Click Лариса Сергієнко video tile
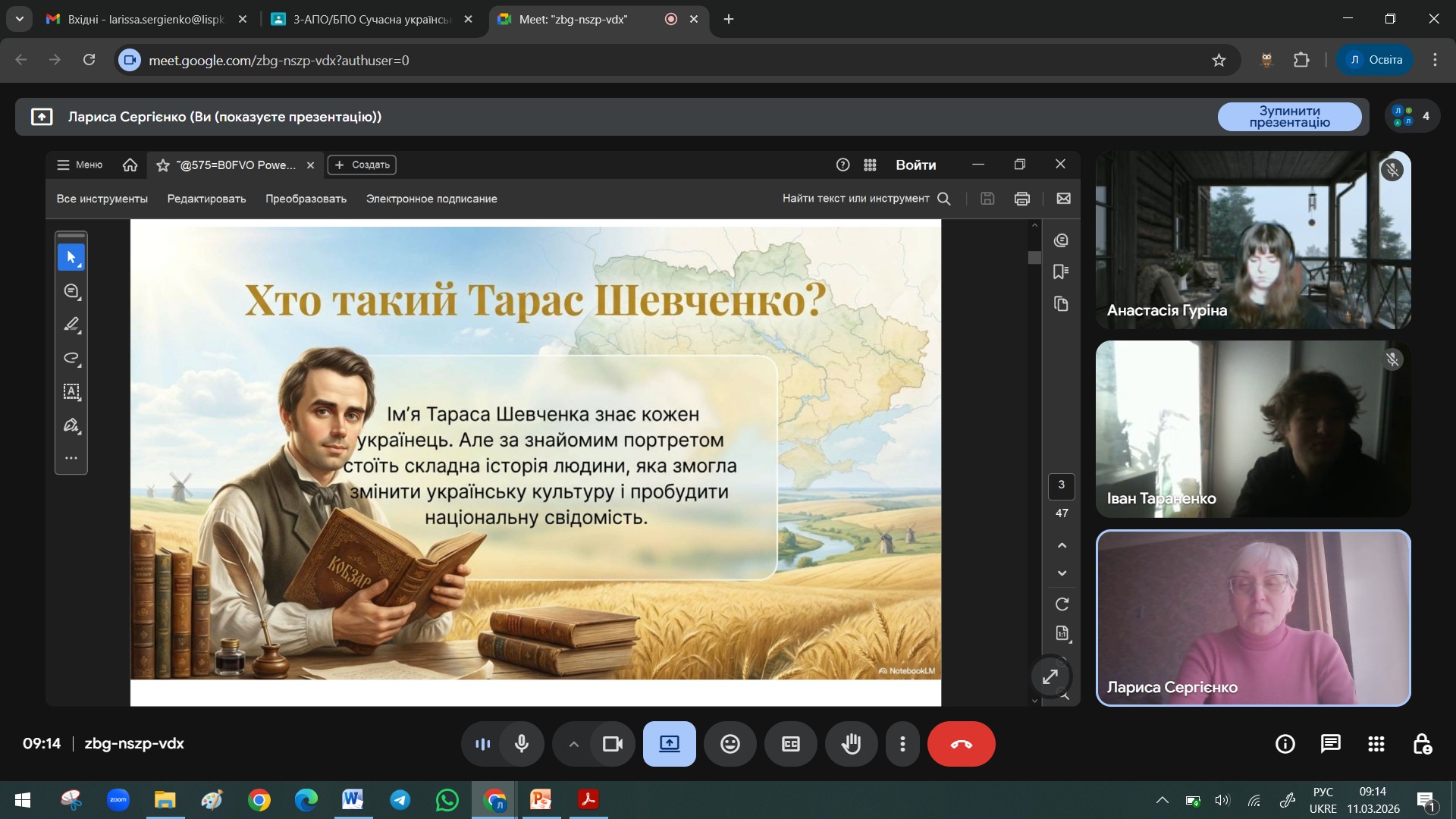1456x819 pixels. pyautogui.click(x=1253, y=618)
